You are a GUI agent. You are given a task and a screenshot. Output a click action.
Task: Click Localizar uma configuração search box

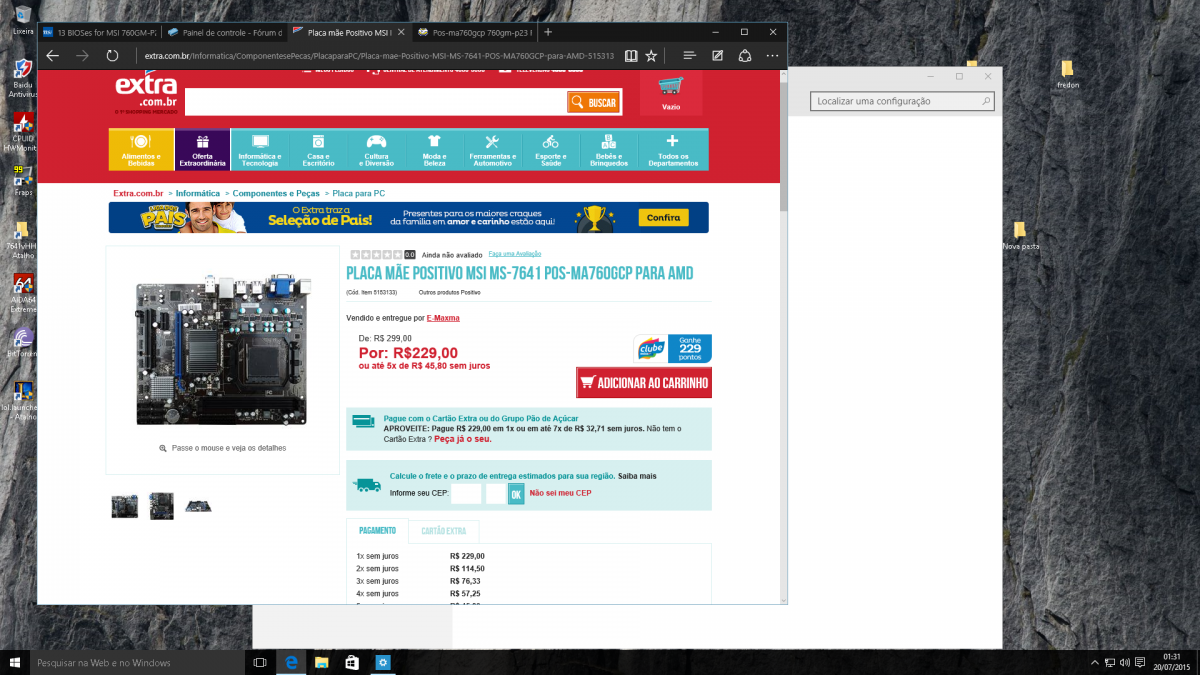[x=902, y=101]
